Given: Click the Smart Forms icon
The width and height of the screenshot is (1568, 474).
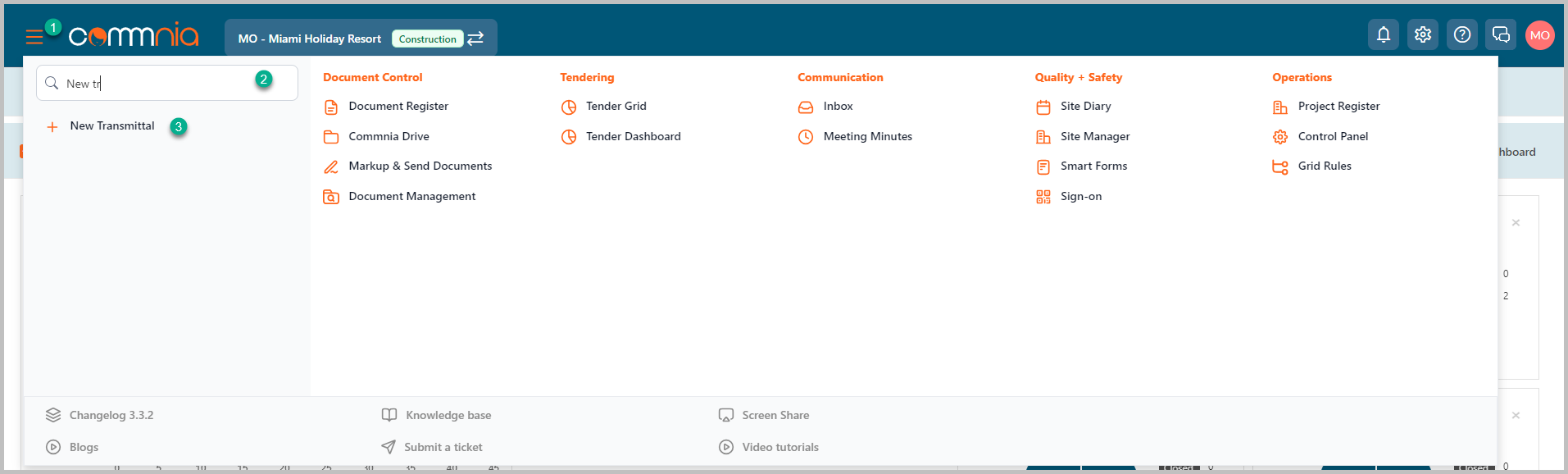Looking at the screenshot, I should point(1043,167).
